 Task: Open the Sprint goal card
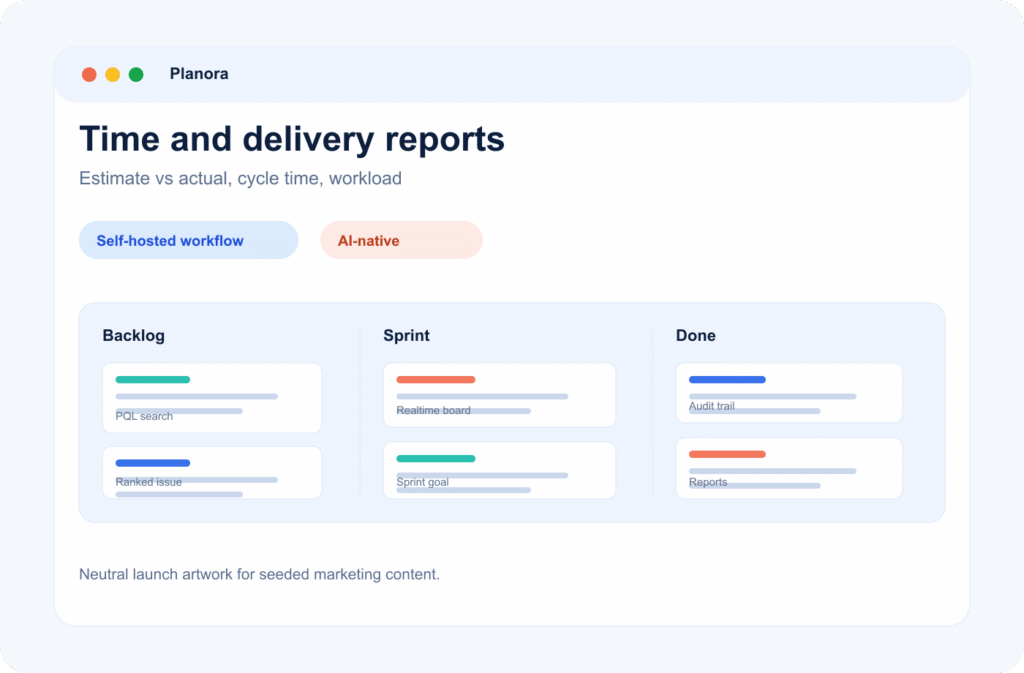500,471
